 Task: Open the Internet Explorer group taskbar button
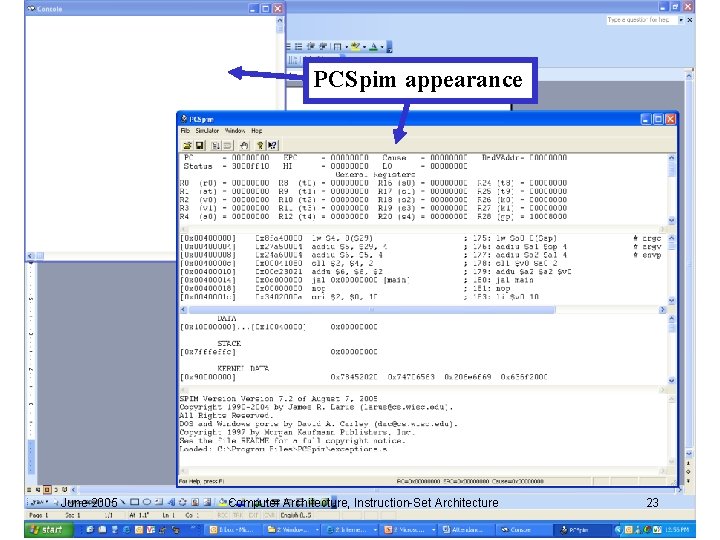tap(347, 530)
